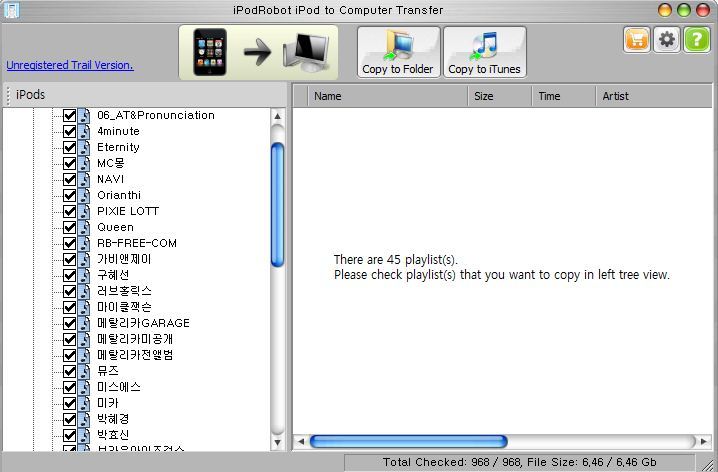
Task: Click the file list right scroll arrow
Action: [x=704, y=442]
